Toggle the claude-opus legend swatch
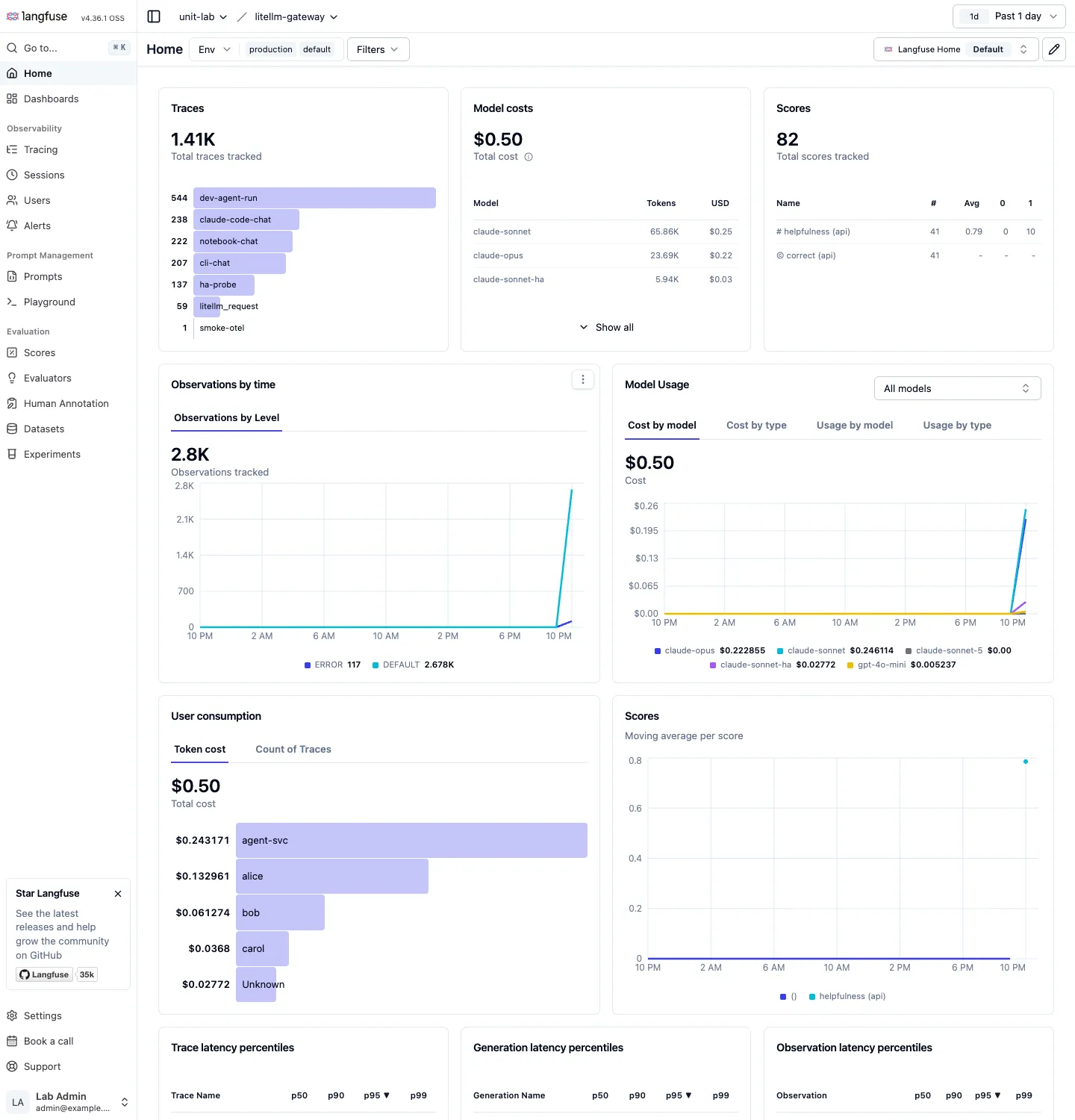Screen dimensions: 1075x1120 658,650
